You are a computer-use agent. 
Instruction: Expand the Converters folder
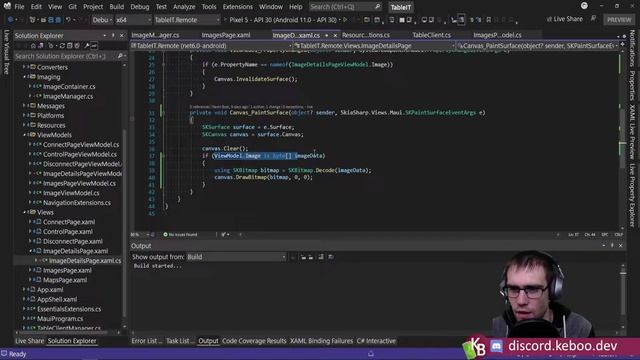point(24,67)
